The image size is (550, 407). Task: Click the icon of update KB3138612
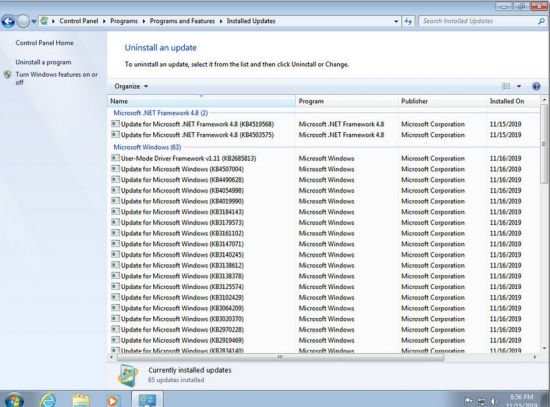point(115,265)
